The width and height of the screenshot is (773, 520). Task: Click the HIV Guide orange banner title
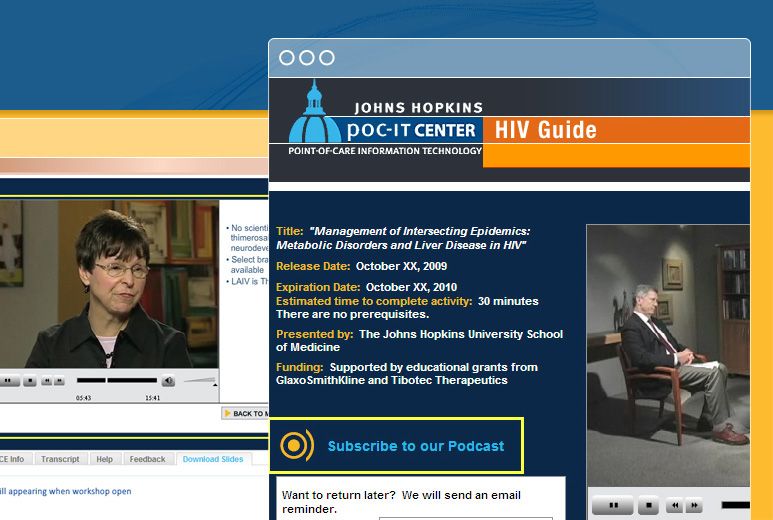(546, 130)
